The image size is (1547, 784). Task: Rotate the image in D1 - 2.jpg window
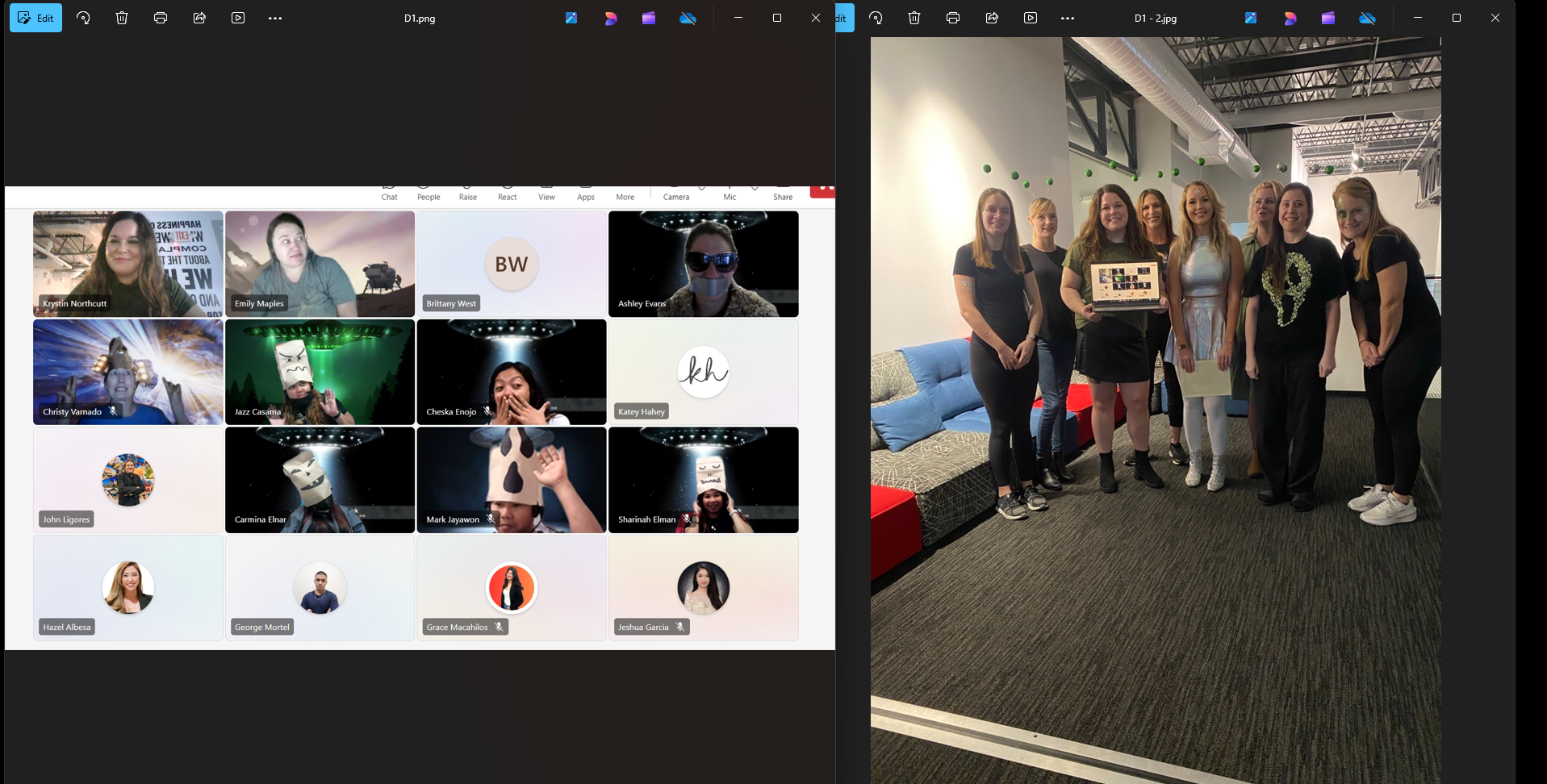876,18
